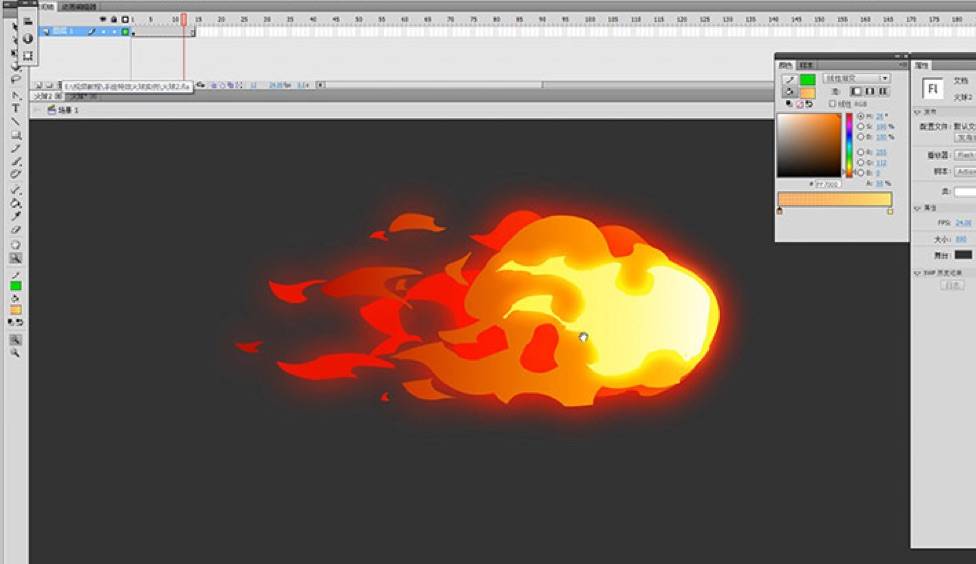Select the G green radio button

point(861,162)
